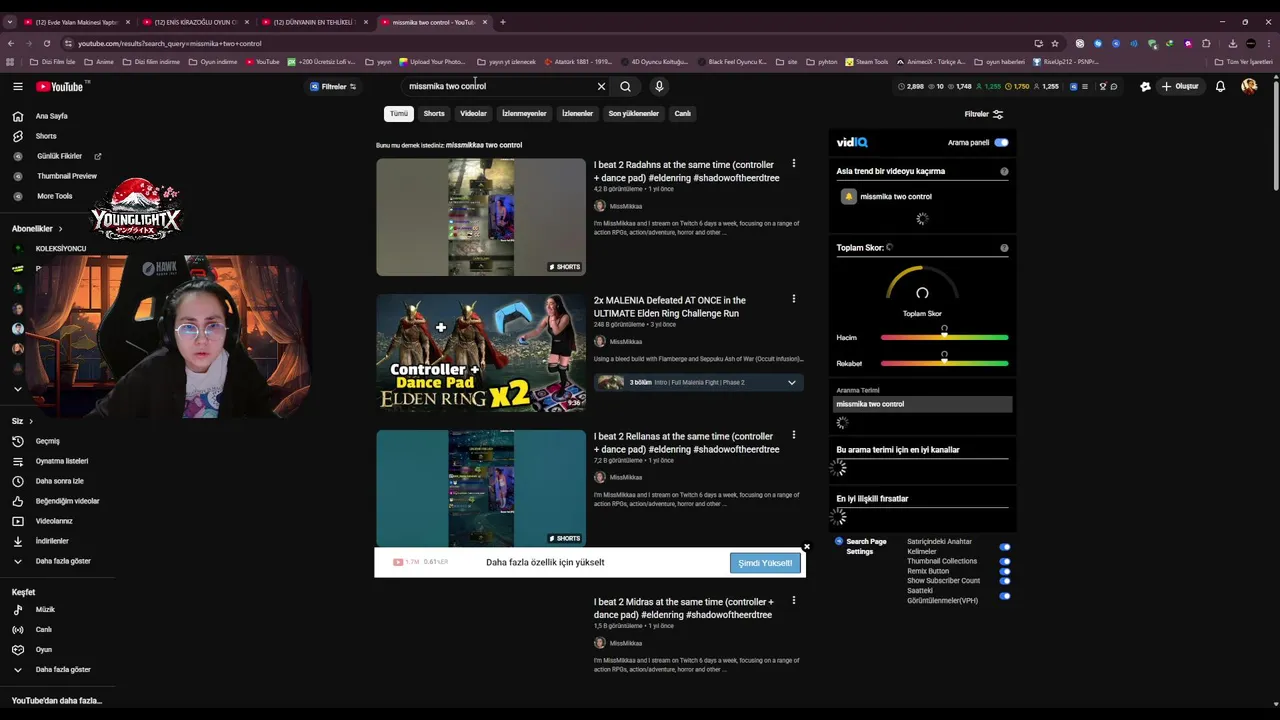Click inside the YouTube search input field
Viewport: 1280px width, 720px height.
coord(500,87)
